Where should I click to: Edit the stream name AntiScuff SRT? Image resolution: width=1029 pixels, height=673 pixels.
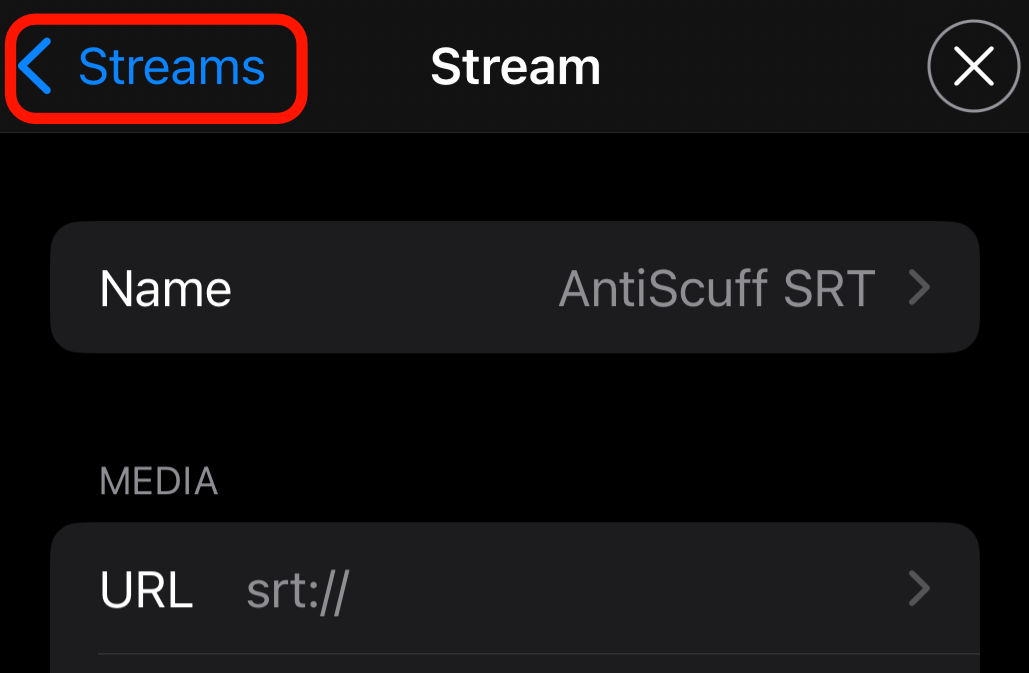(716, 289)
